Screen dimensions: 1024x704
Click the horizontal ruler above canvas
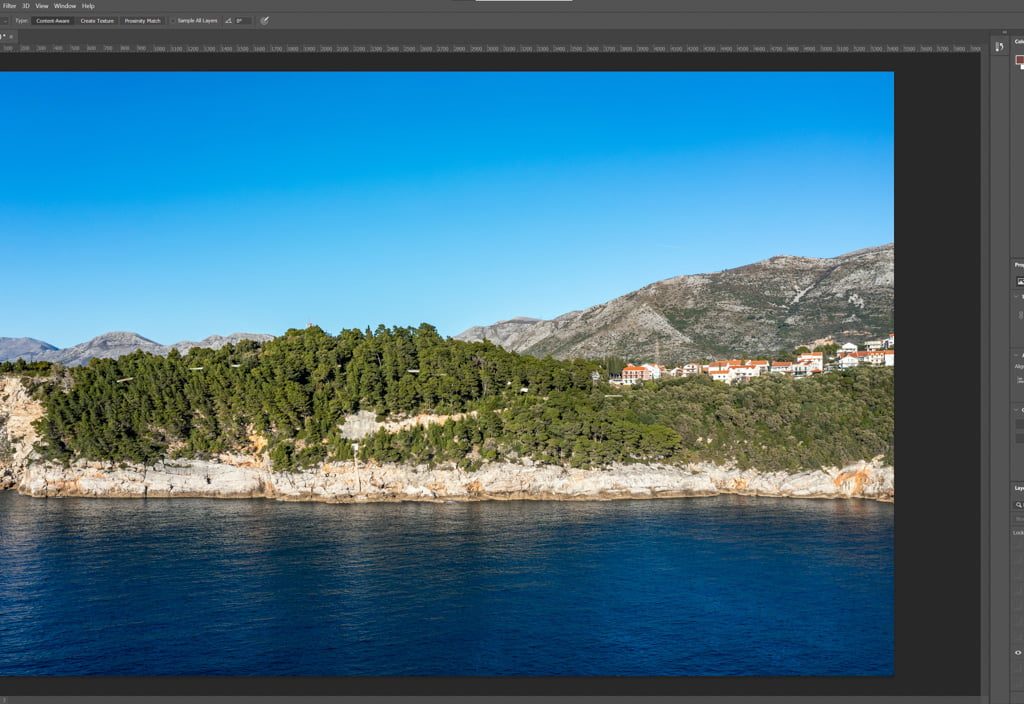pos(500,47)
